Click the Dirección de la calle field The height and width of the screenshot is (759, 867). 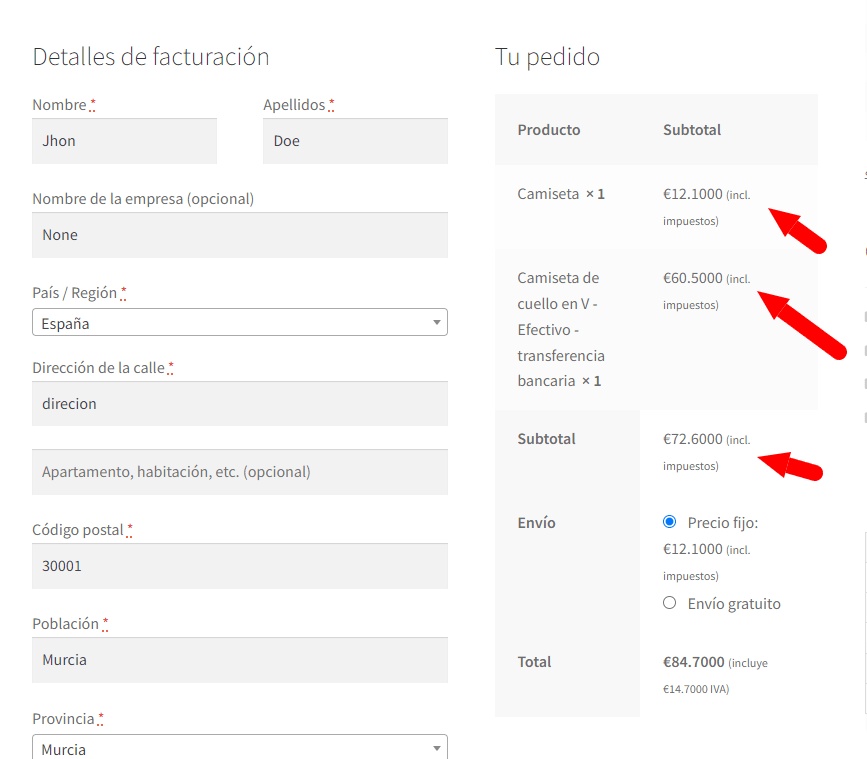click(x=240, y=404)
